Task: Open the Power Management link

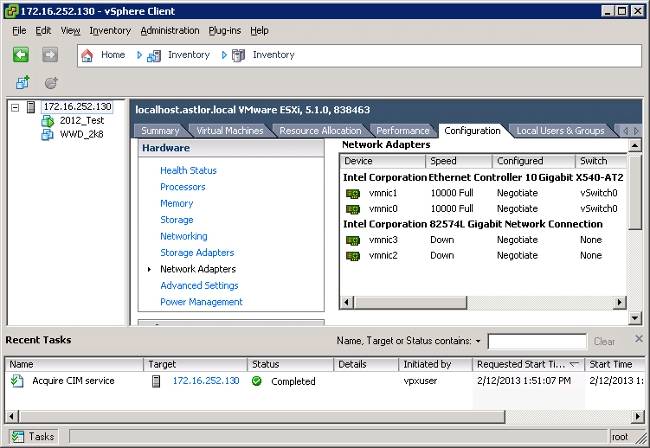Action: click(201, 302)
